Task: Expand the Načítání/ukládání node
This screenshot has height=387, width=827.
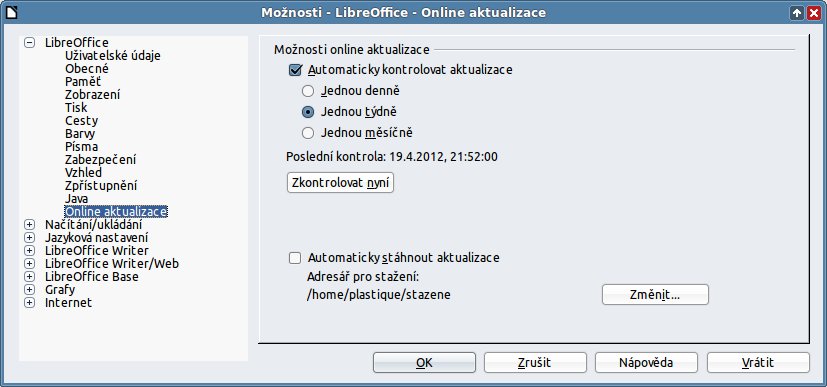Action: [x=30, y=225]
